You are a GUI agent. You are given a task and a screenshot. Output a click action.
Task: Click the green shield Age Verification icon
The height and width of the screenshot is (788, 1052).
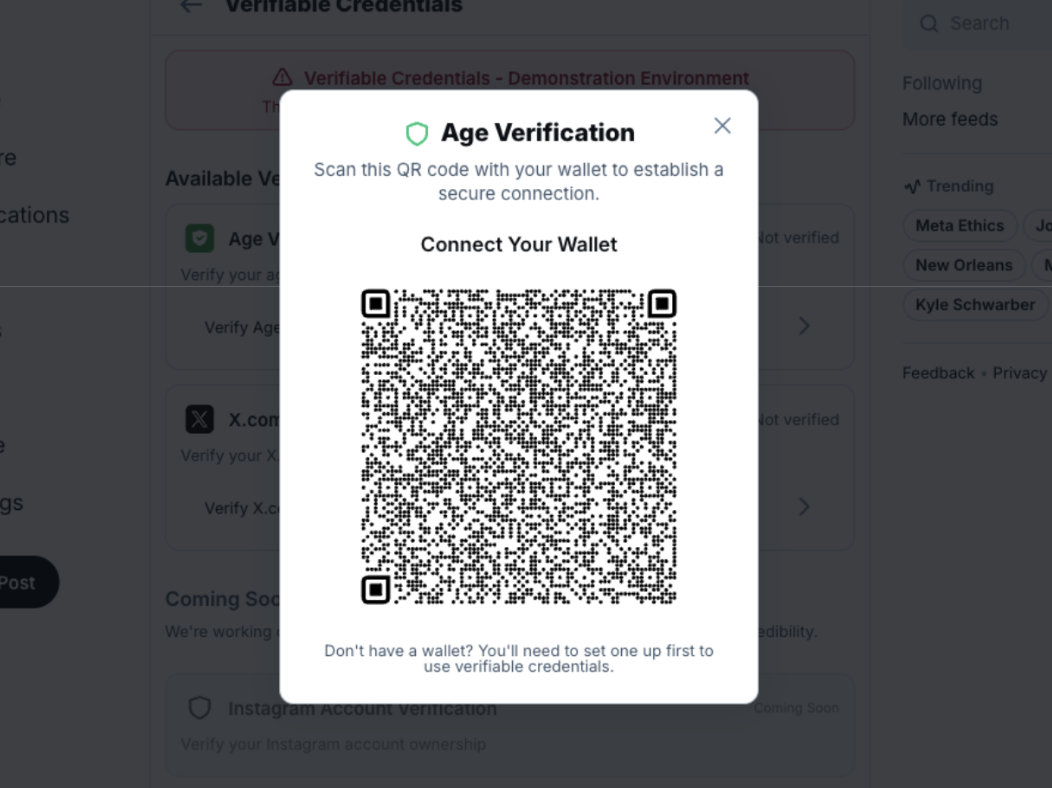pyautogui.click(x=417, y=133)
